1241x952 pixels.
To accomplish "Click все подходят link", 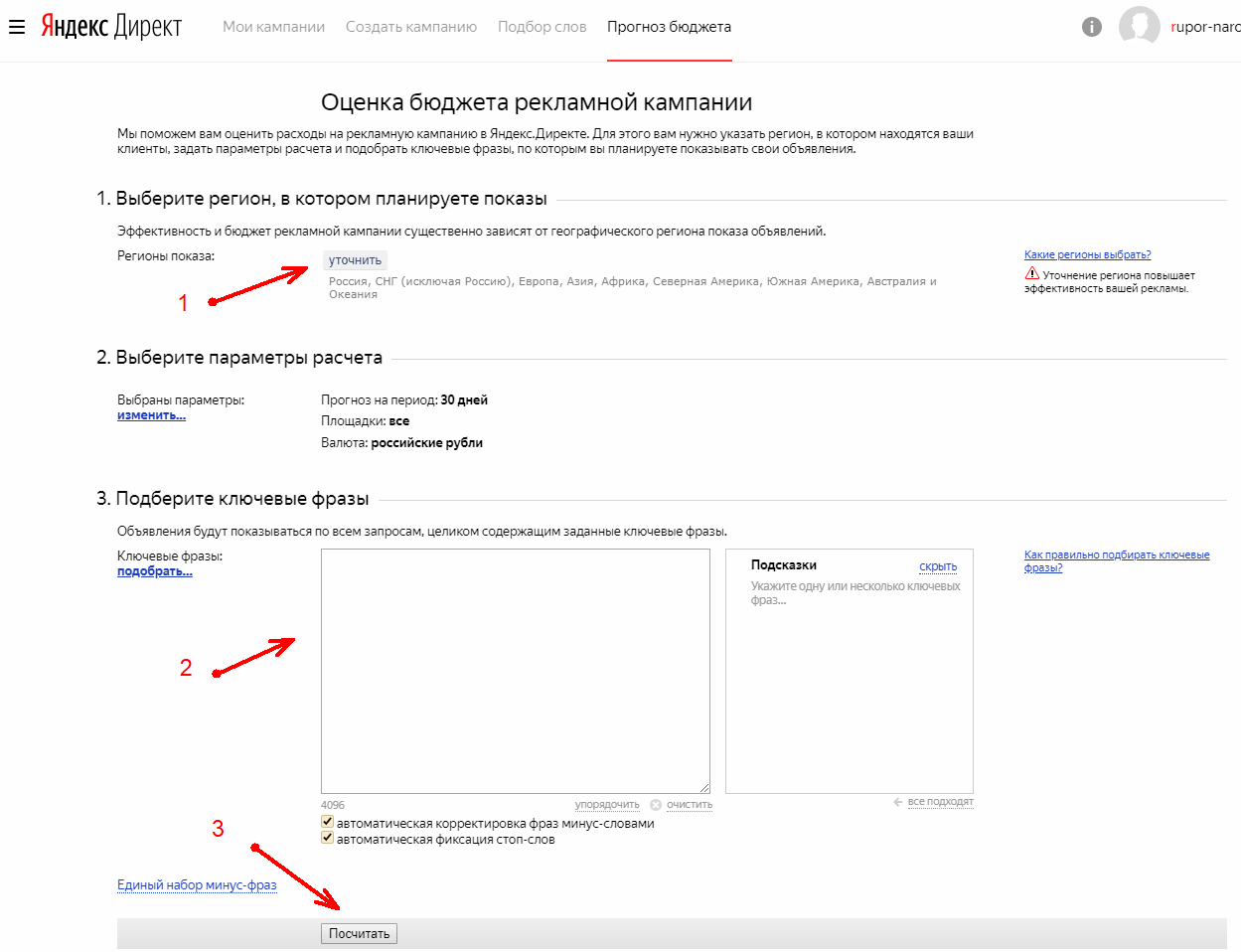I will (940, 802).
